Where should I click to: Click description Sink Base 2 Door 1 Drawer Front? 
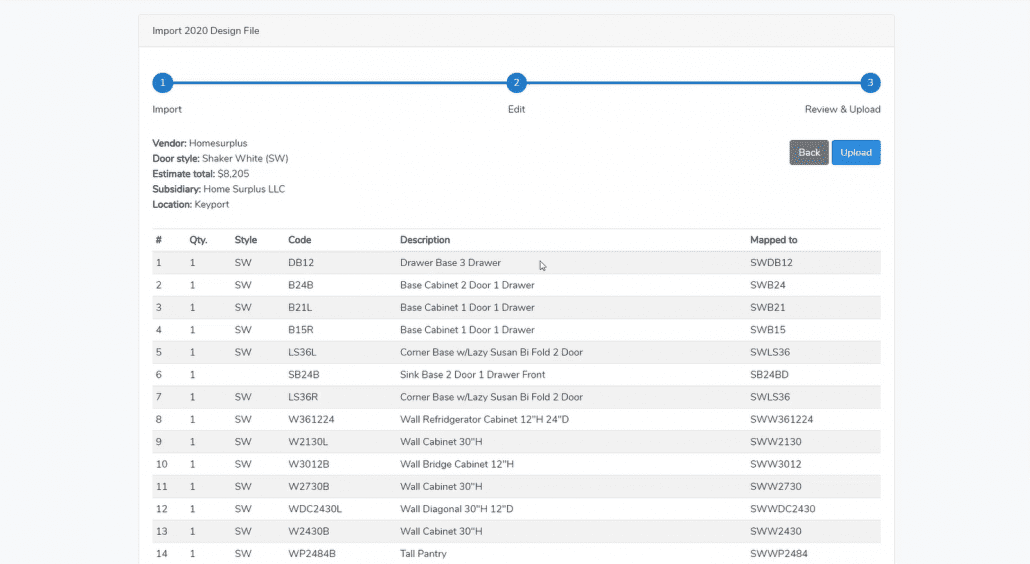coord(472,374)
